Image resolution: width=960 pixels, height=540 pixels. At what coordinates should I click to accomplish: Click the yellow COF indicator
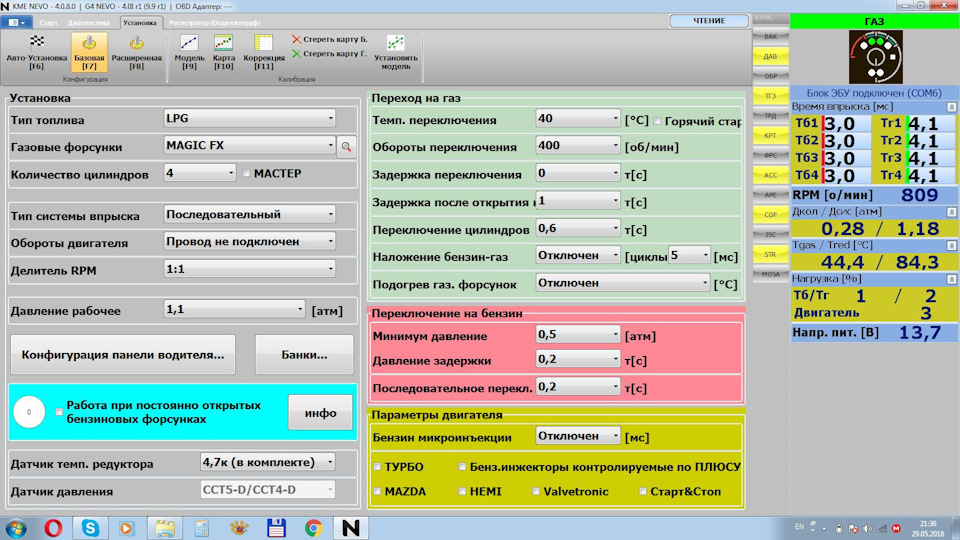[770, 215]
